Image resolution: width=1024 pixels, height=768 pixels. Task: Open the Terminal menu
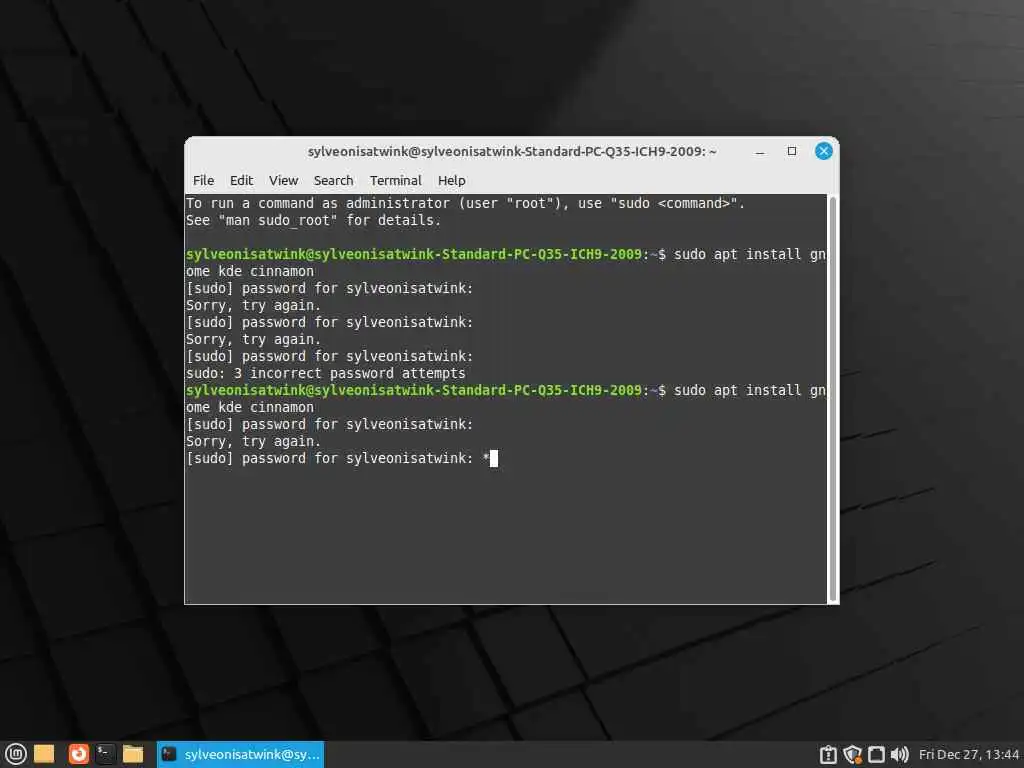pyautogui.click(x=396, y=180)
